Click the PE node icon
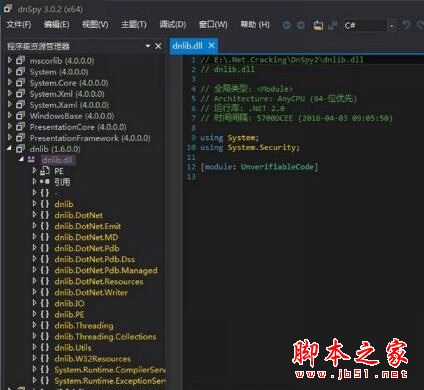Viewport: 424px width, 390px height. pos(45,171)
